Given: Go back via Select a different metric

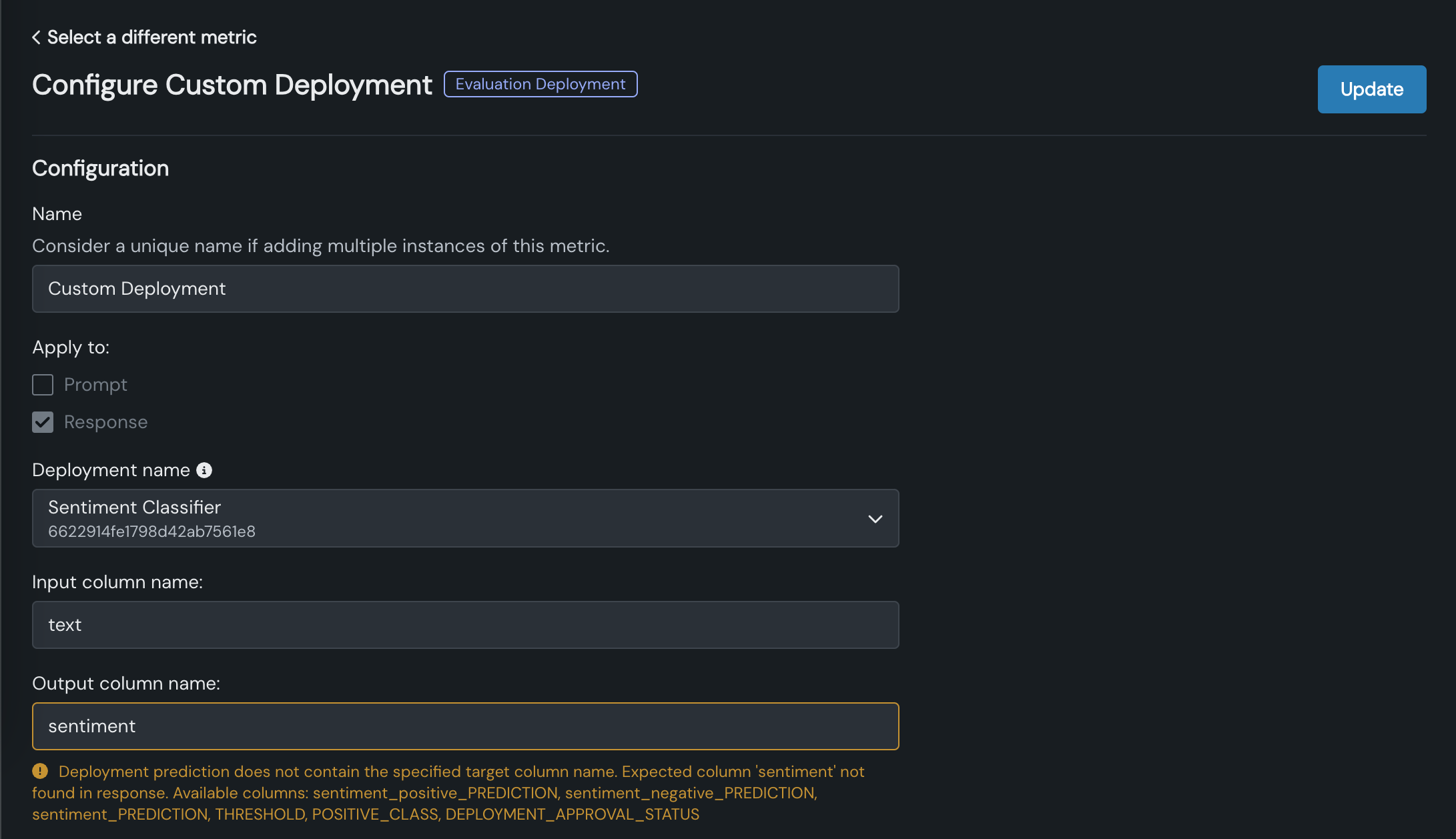Looking at the screenshot, I should click(151, 37).
